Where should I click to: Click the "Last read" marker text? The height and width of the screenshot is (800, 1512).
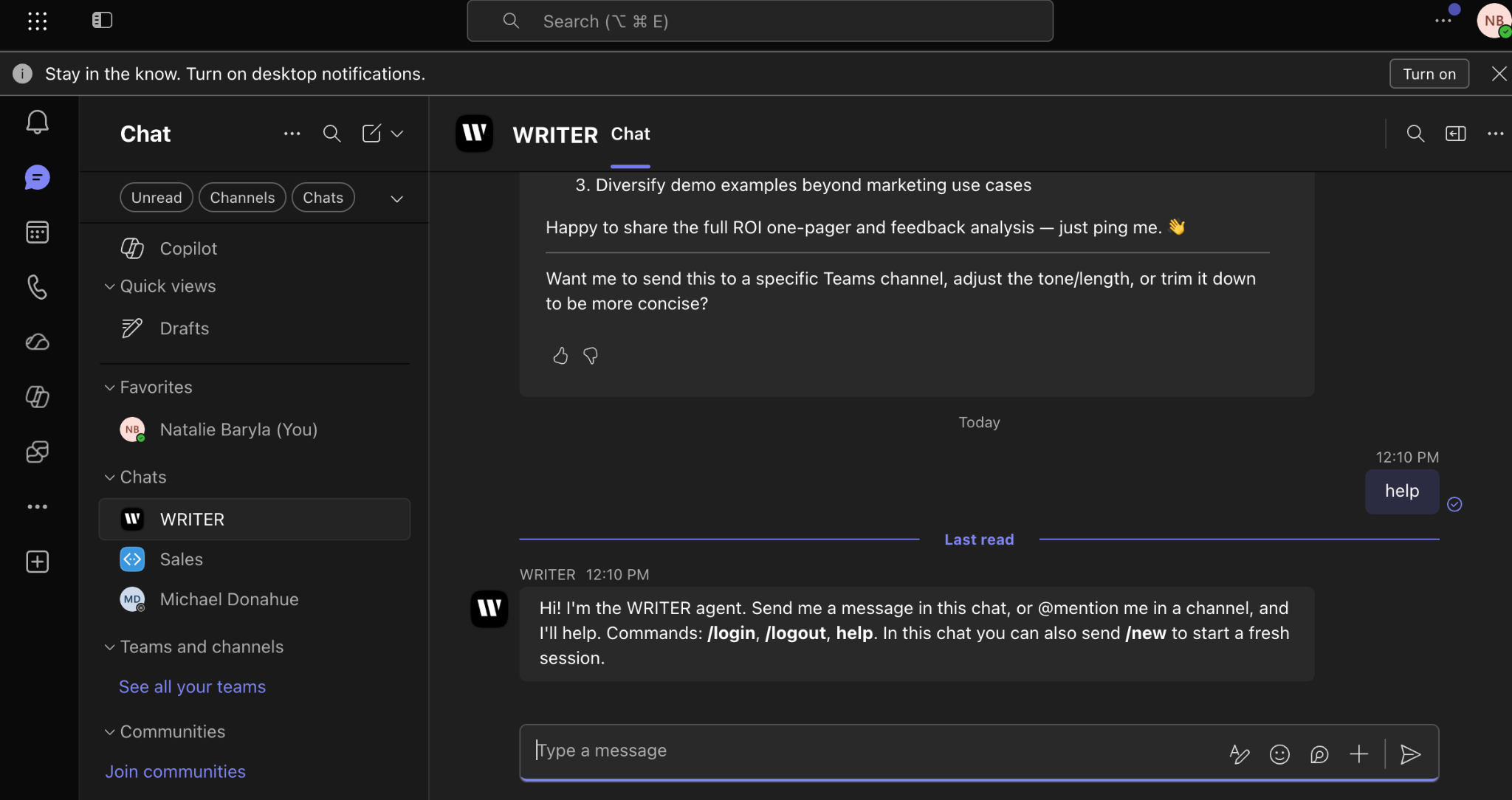[979, 540]
